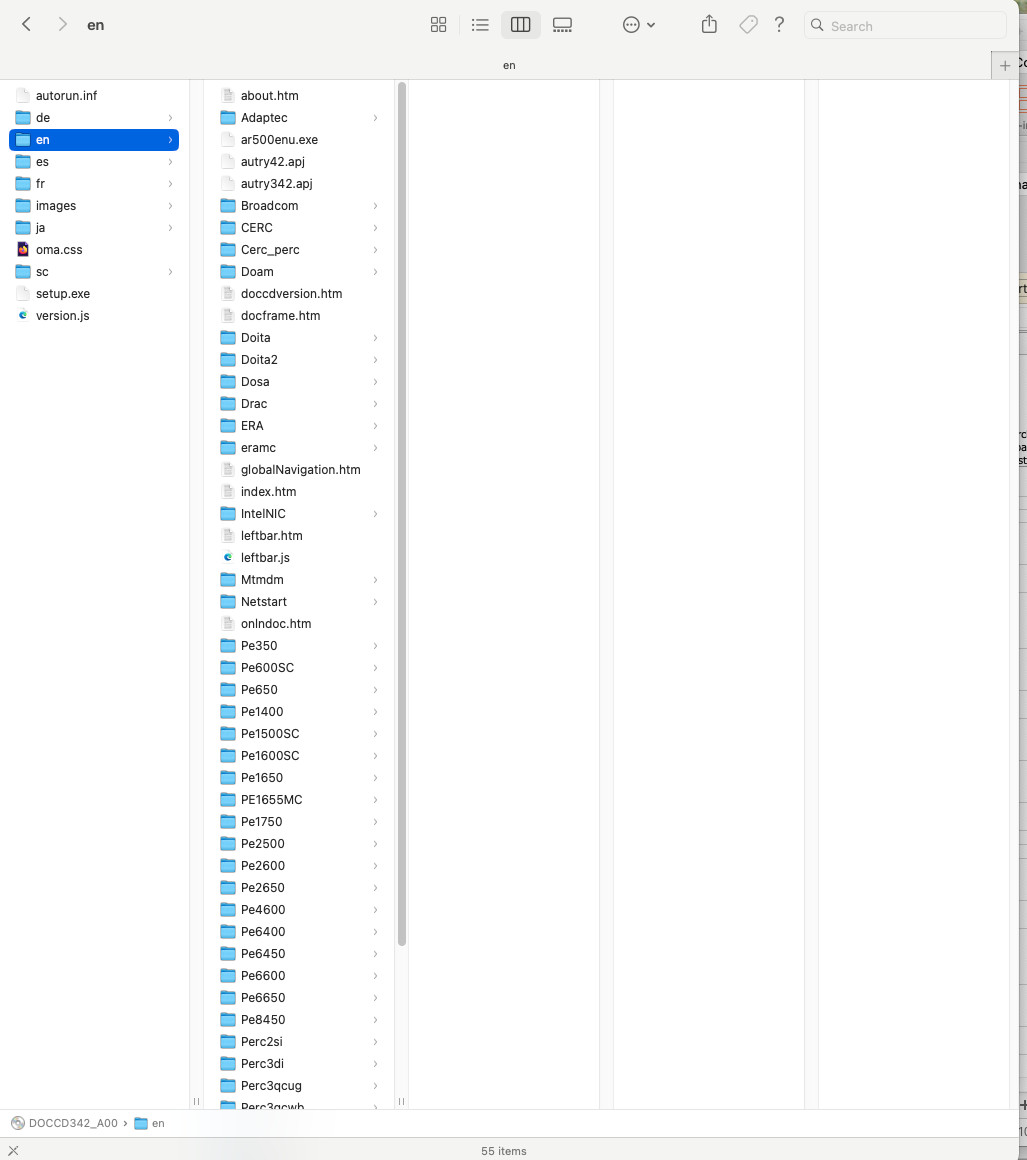Select the version.js file icon
Screen dimensions: 1027x1160
tap(23, 315)
